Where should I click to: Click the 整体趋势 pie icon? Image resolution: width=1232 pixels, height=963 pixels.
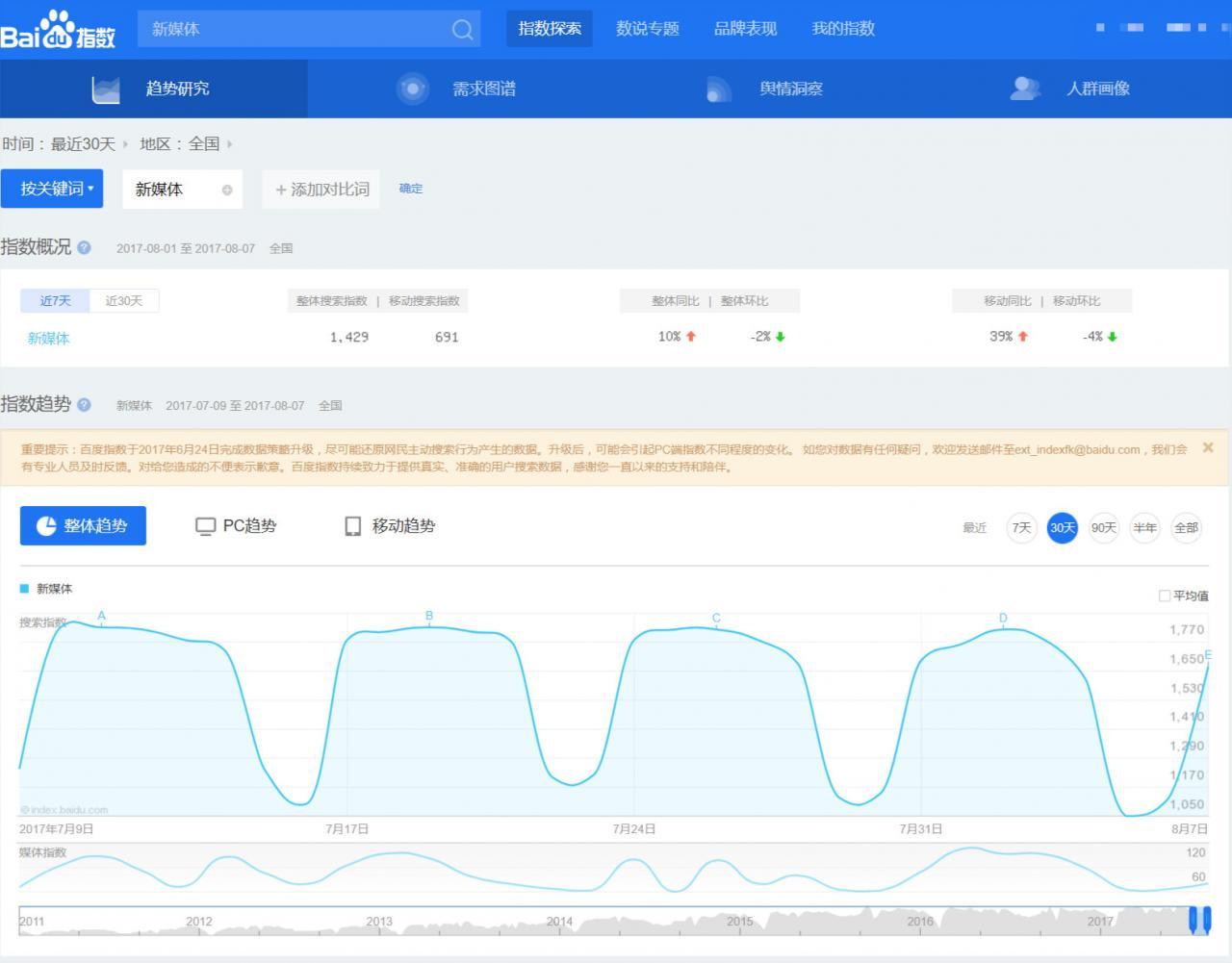46,526
